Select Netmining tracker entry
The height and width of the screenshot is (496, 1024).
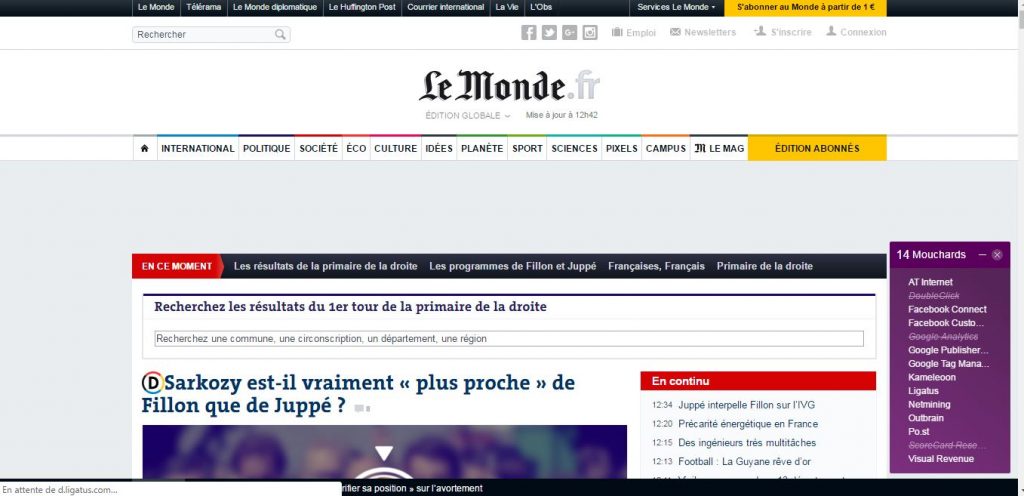tap(929, 405)
